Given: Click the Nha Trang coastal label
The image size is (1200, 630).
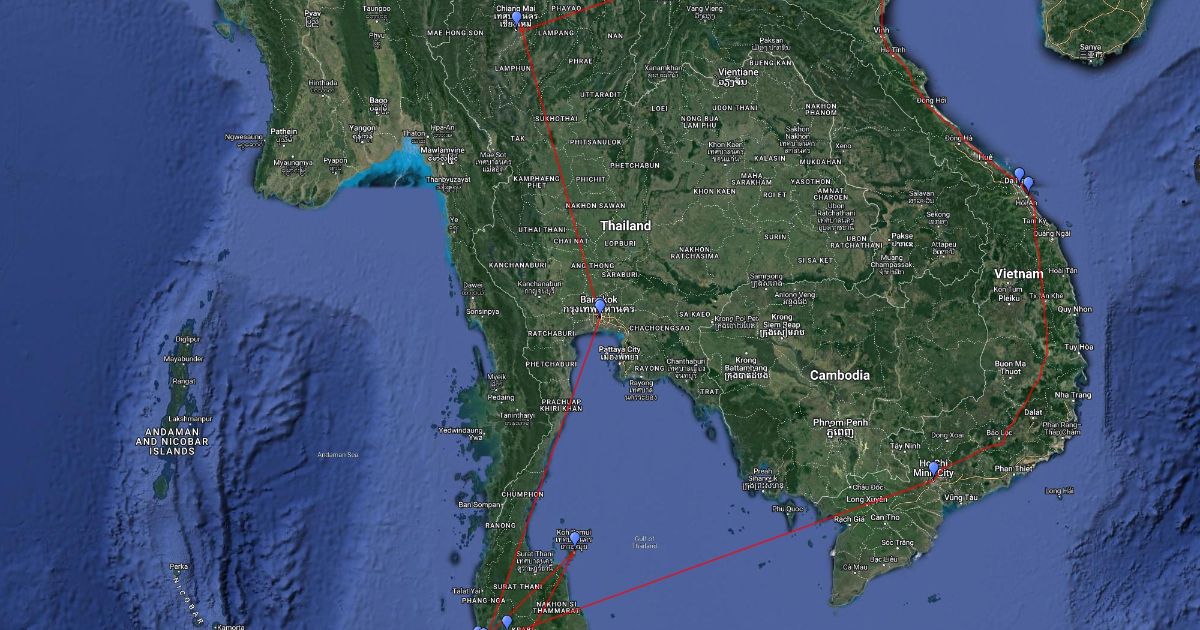Looking at the screenshot, I should pos(1072,395).
